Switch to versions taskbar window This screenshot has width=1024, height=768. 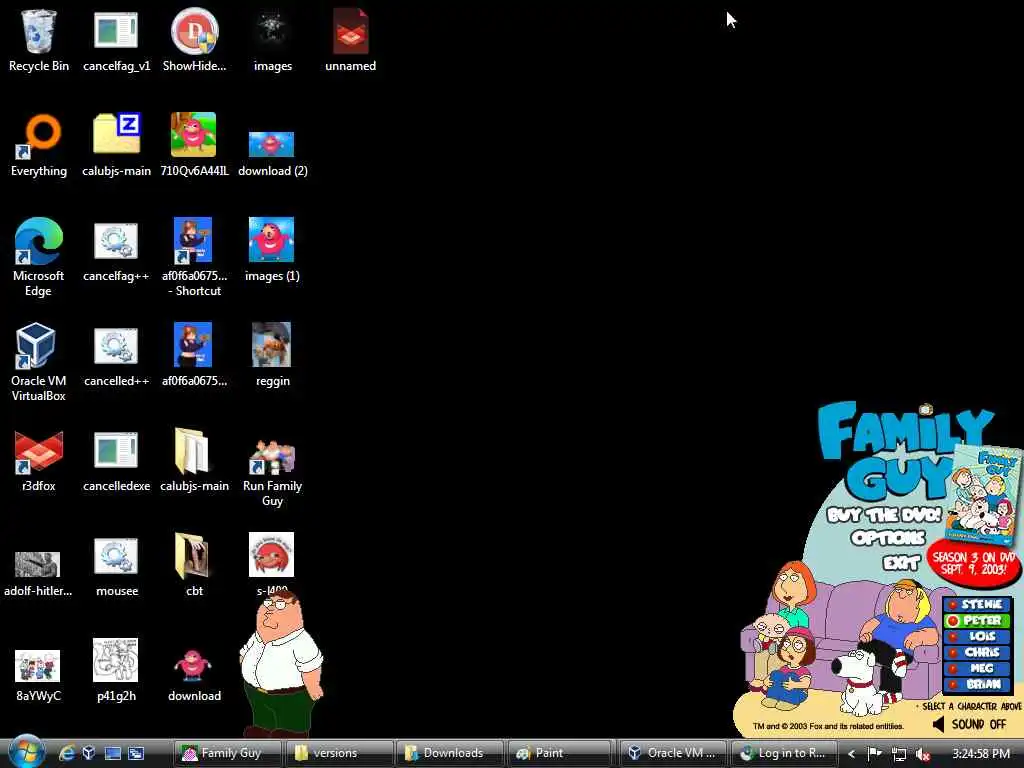pyautogui.click(x=340, y=753)
